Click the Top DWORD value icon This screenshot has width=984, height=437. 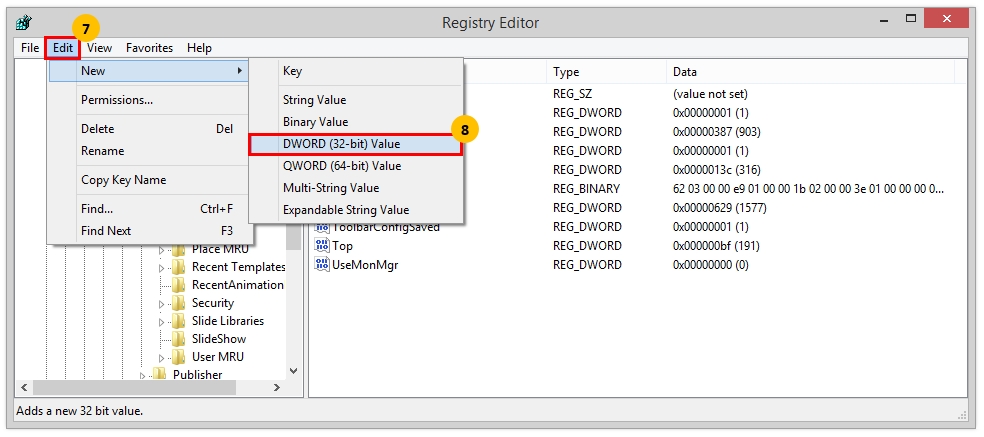tap(322, 246)
